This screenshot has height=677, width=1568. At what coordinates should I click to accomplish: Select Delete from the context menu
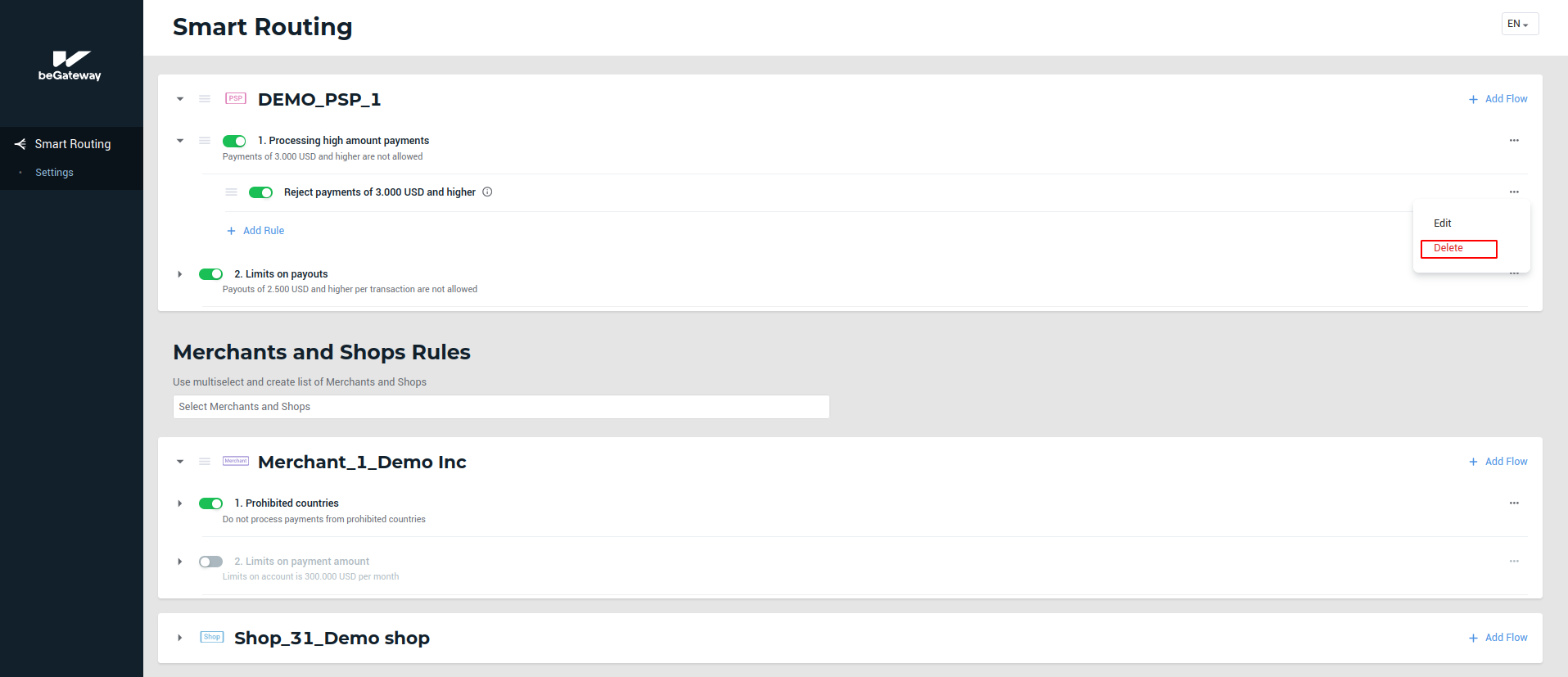tap(1458, 249)
